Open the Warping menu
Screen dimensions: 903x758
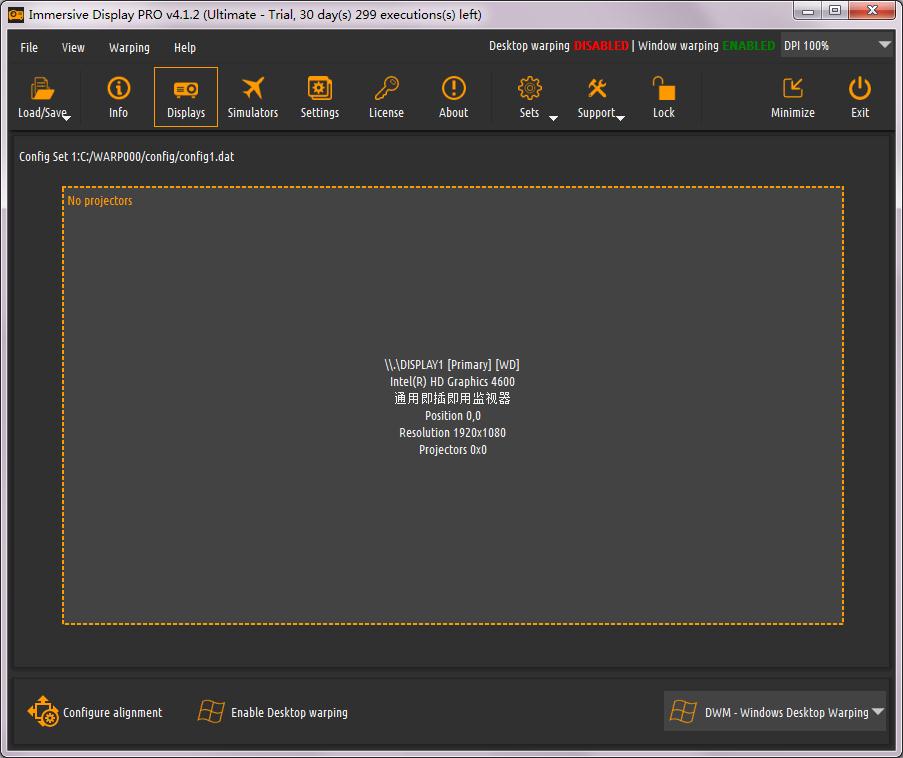pos(129,47)
